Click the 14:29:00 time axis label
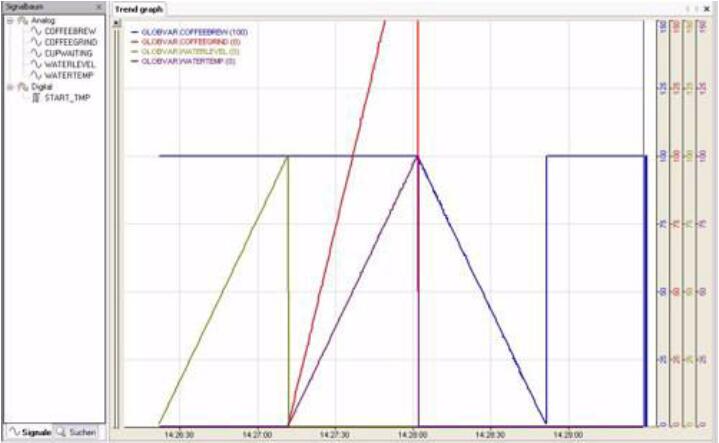The width and height of the screenshot is (719, 443). point(568,435)
